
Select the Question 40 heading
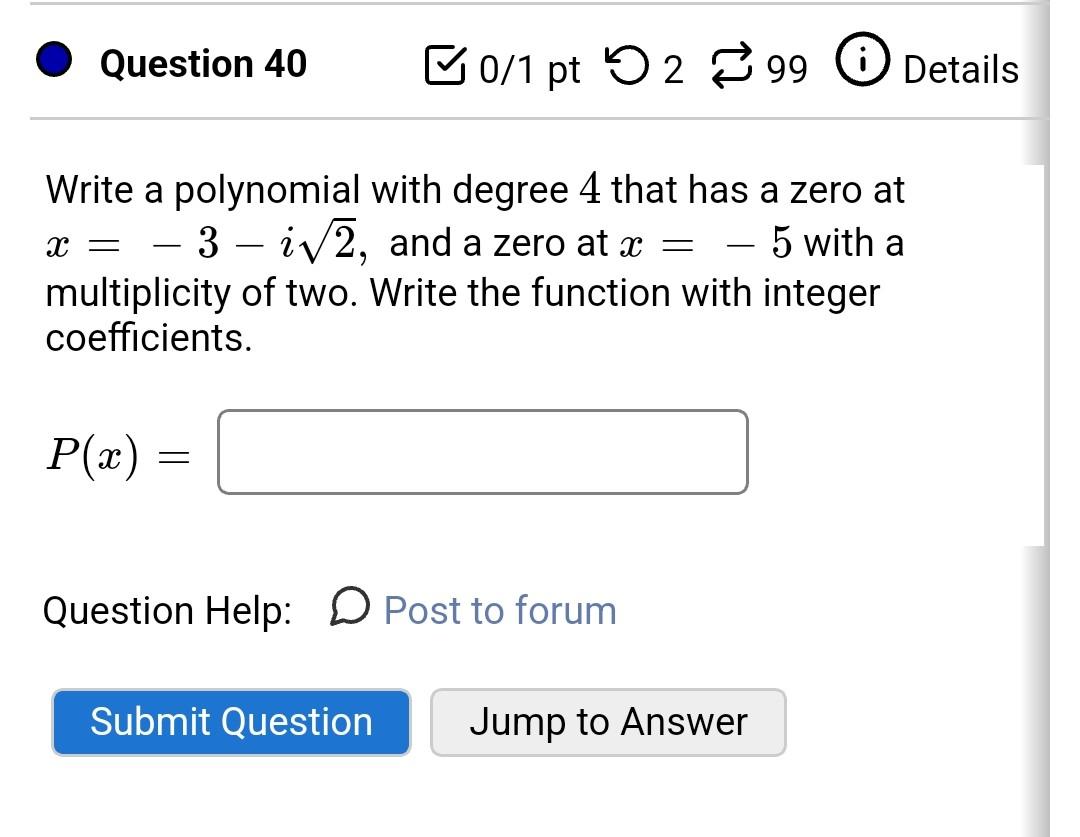point(203,63)
